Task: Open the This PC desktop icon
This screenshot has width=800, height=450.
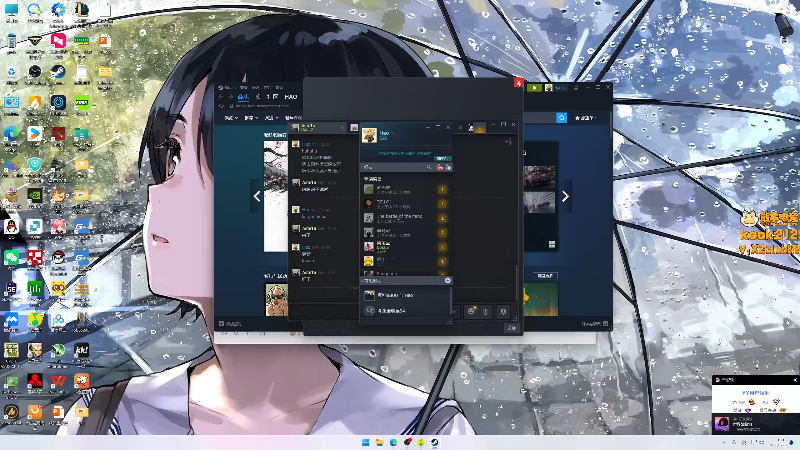Action: coord(11,12)
